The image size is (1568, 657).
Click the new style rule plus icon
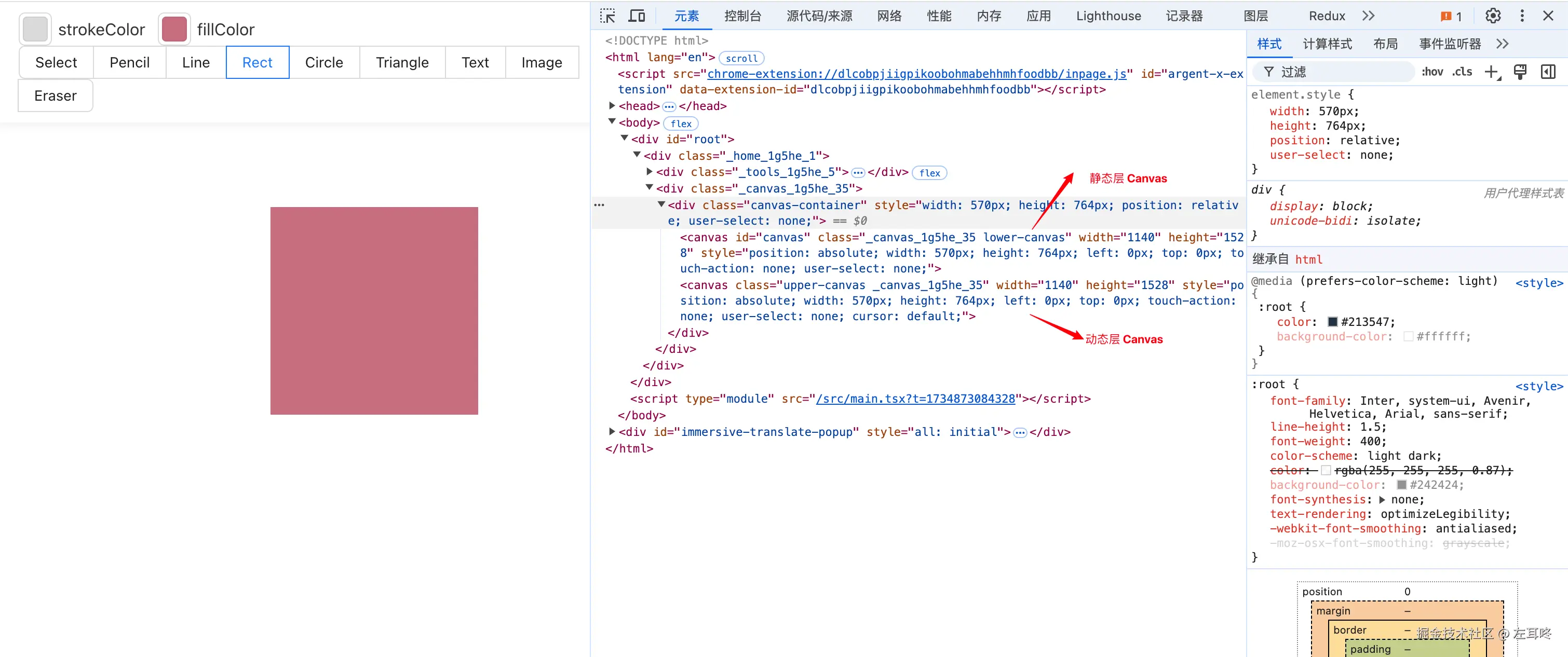[1491, 72]
